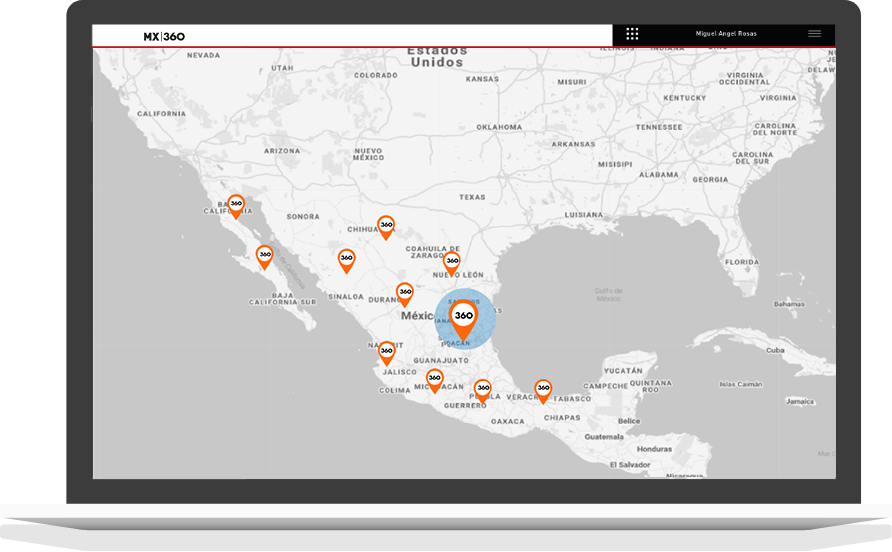Image resolution: width=892 pixels, height=552 pixels.
Task: Click the Texas label on the map
Action: [472, 197]
